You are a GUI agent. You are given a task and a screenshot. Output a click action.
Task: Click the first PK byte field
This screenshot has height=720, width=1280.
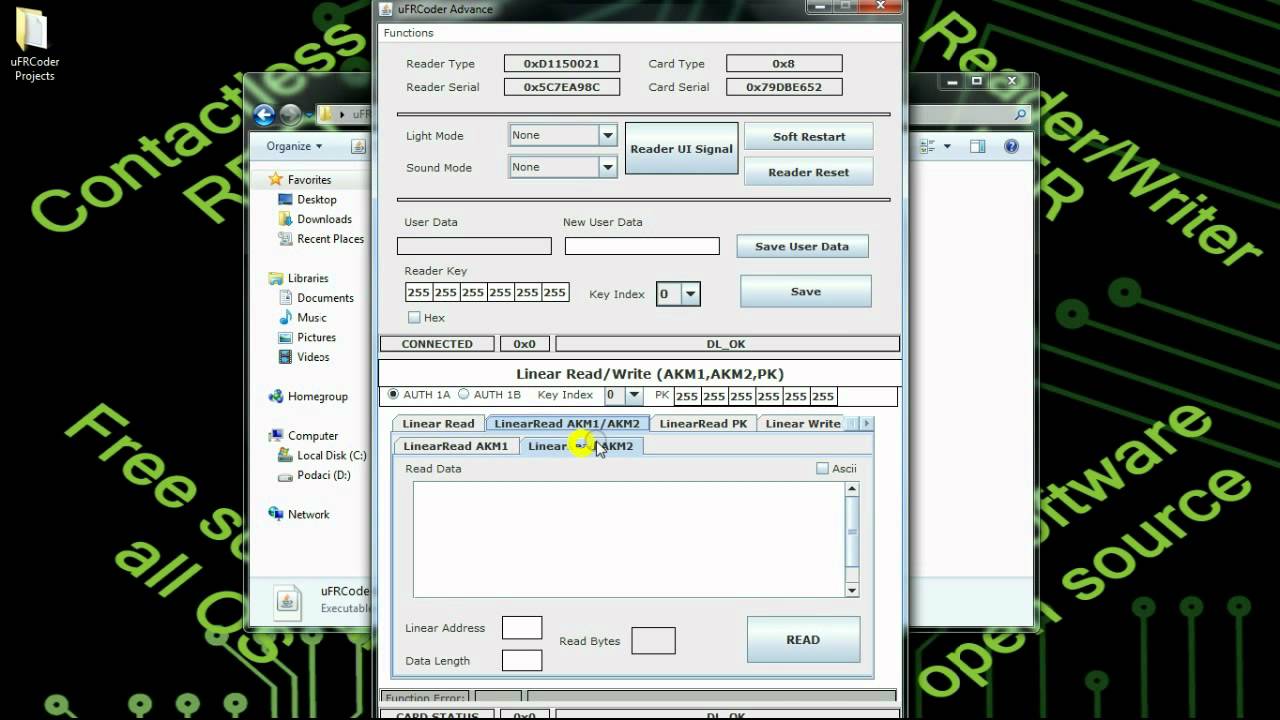pos(687,396)
